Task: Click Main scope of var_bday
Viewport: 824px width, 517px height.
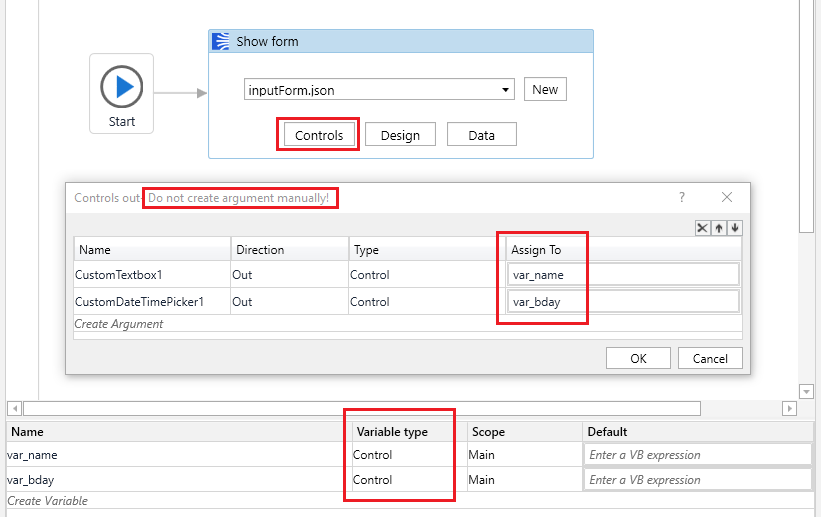Action: coord(524,480)
